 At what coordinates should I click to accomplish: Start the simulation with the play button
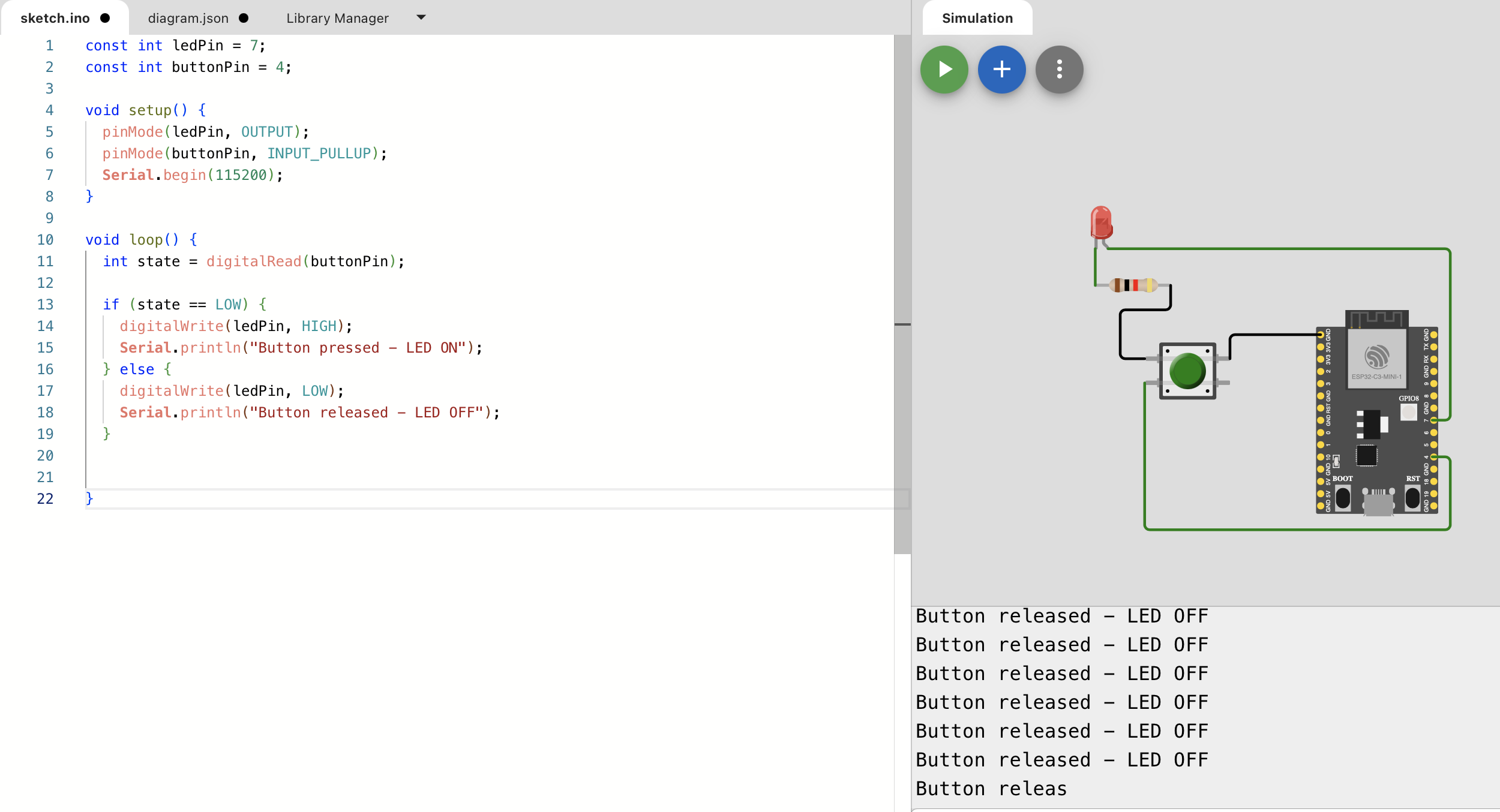[x=944, y=70]
